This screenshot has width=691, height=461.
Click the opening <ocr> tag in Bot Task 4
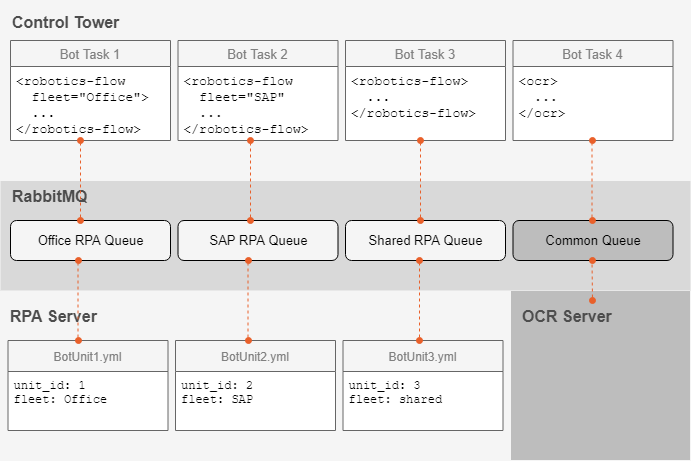[x=538, y=82]
